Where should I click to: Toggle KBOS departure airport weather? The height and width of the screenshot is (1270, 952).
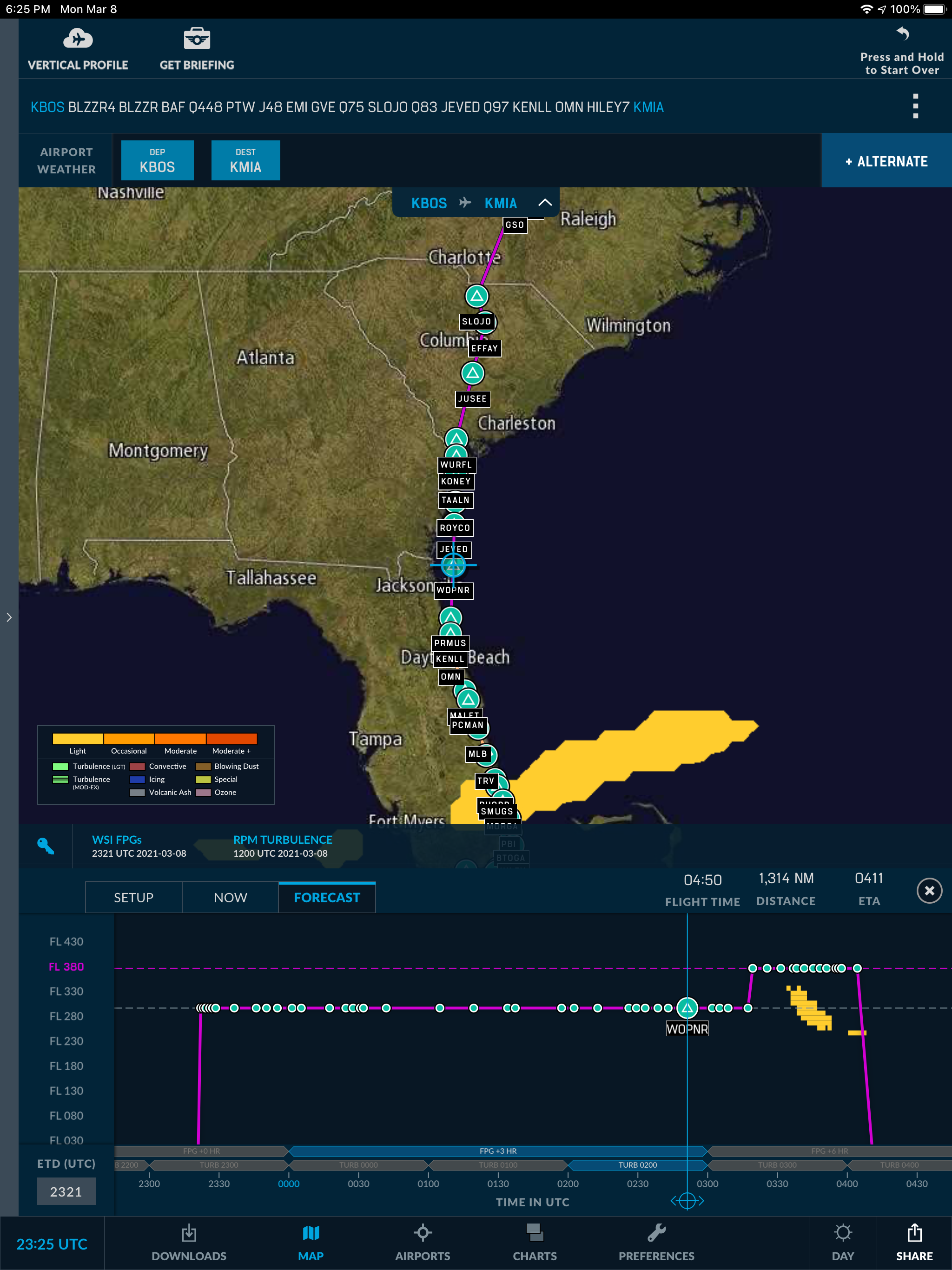157,161
